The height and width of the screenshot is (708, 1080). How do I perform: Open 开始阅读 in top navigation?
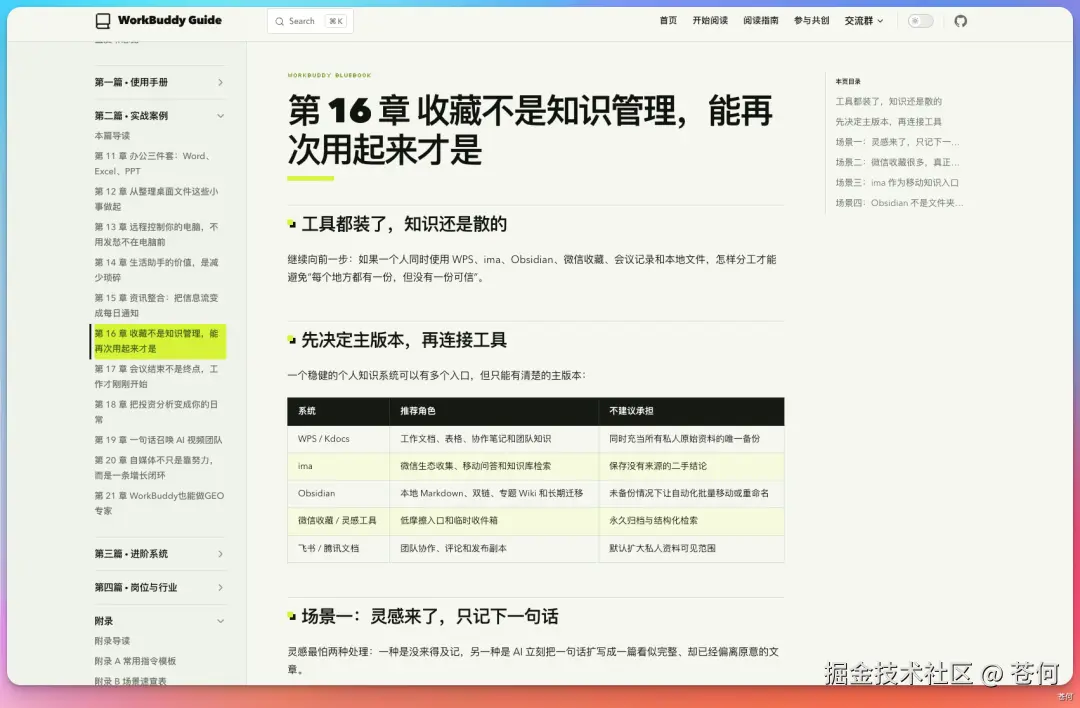pos(710,21)
